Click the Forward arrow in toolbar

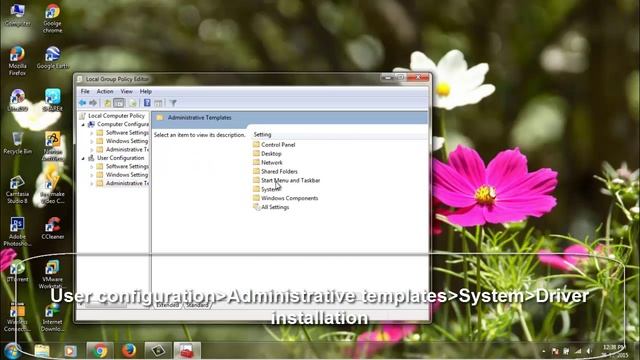93,103
